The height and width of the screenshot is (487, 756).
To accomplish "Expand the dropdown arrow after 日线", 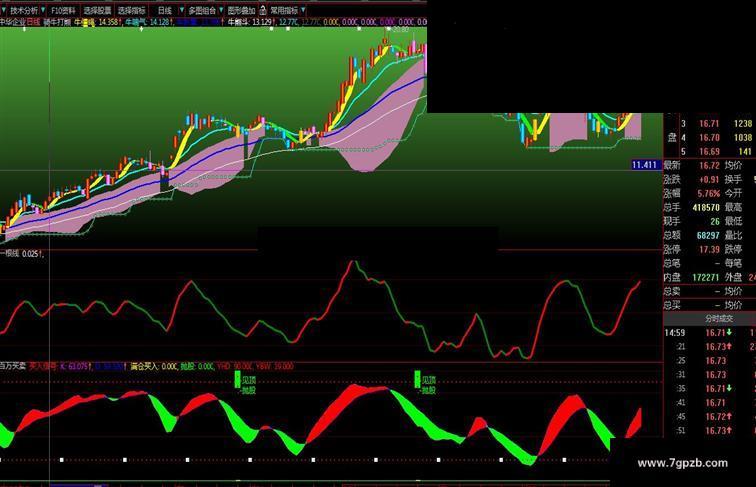I will coord(182,10).
